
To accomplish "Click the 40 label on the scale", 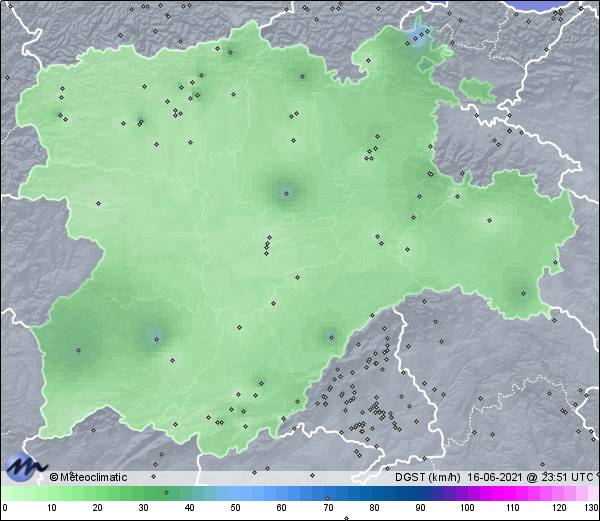I will pos(189,507).
